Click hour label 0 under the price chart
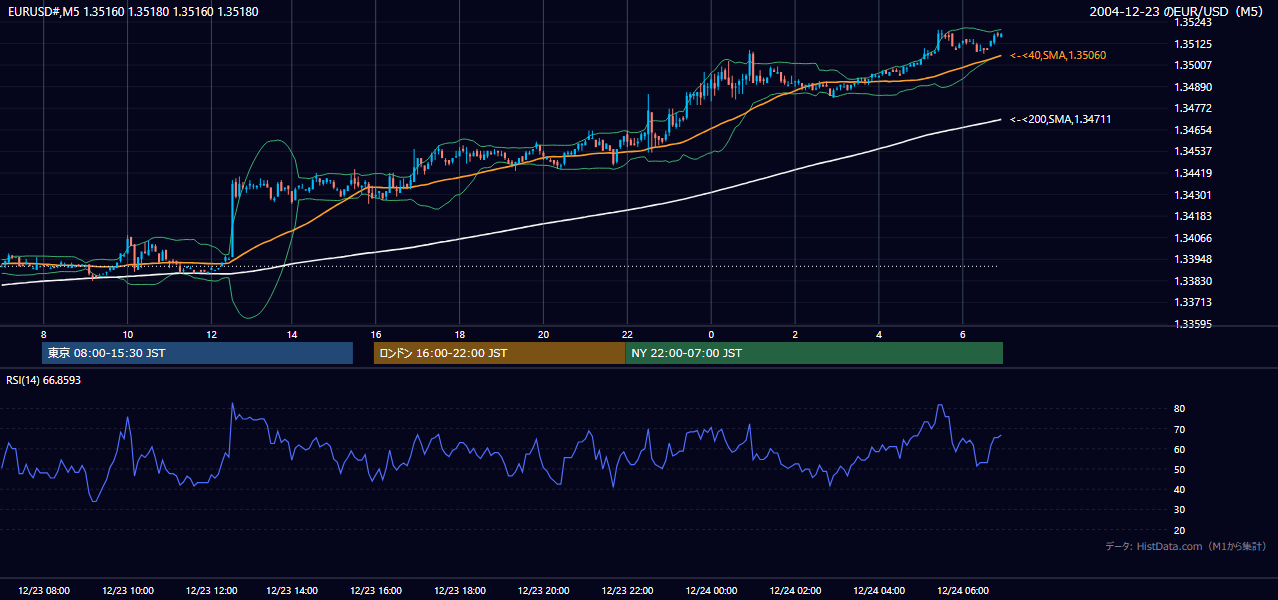1278x600 pixels. pyautogui.click(x=711, y=334)
